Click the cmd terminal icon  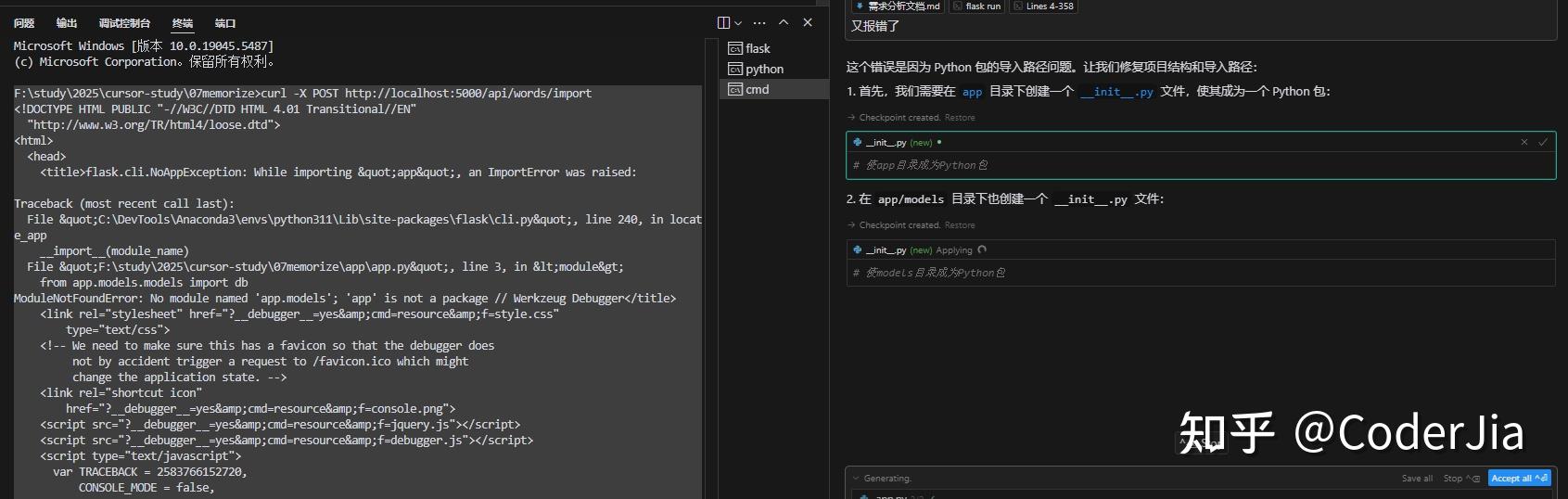pos(735,89)
